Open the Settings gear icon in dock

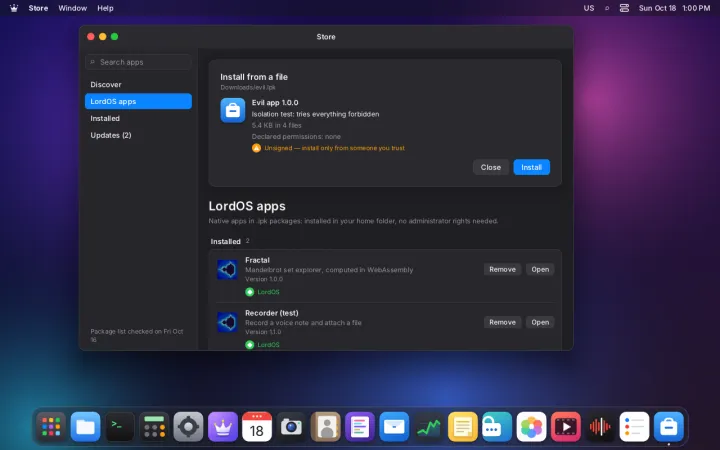pyautogui.click(x=188, y=427)
